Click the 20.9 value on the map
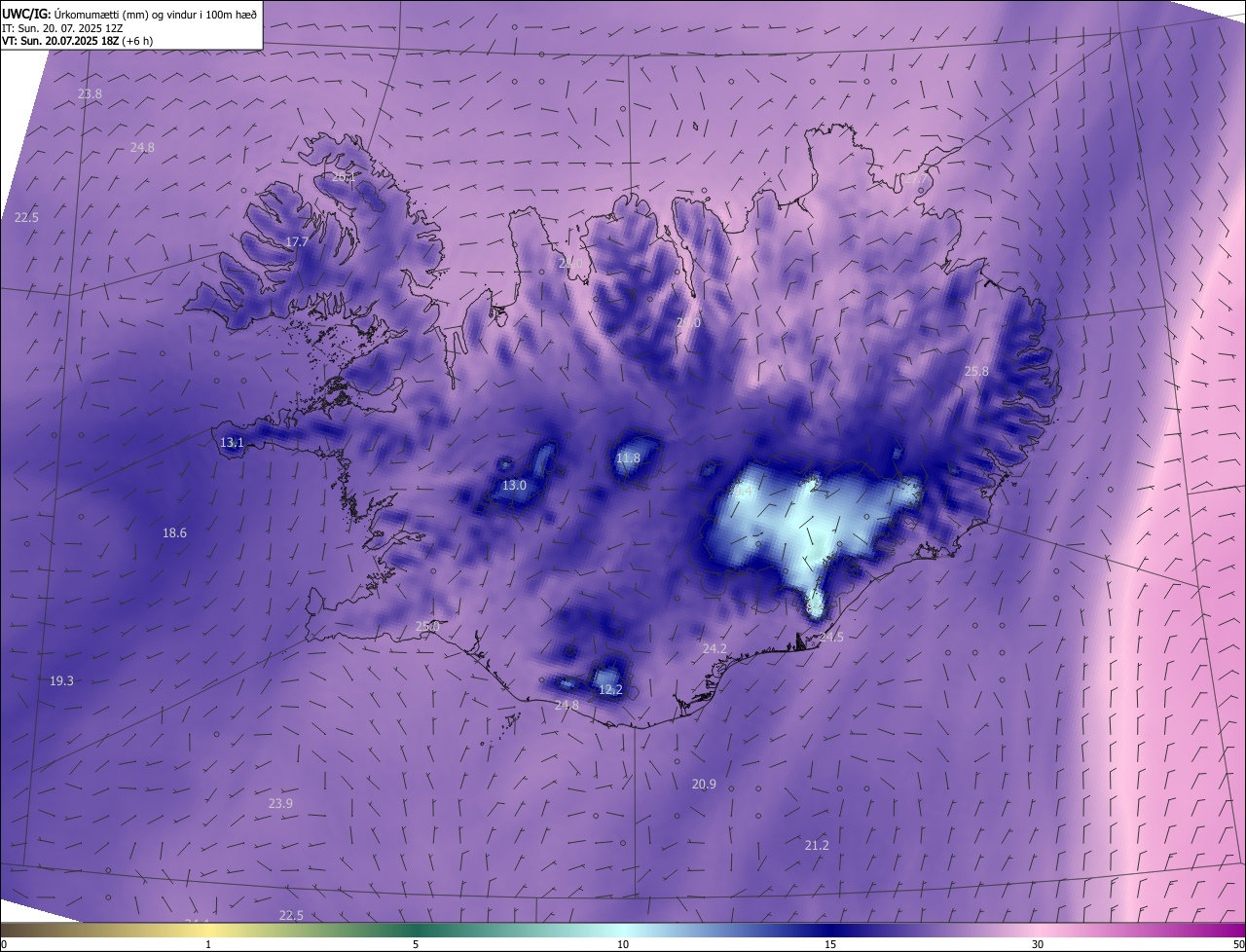Image resolution: width=1246 pixels, height=952 pixels. tap(704, 784)
